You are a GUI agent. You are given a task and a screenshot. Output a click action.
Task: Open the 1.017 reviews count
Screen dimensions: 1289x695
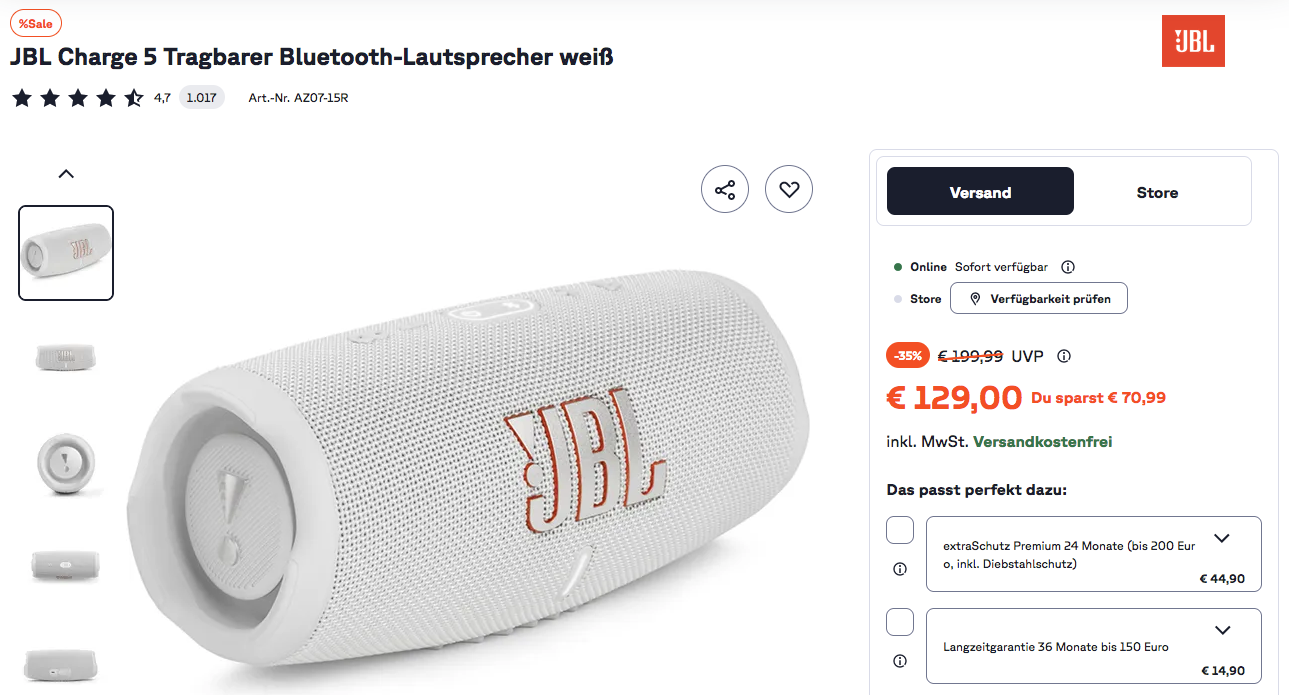(x=202, y=98)
